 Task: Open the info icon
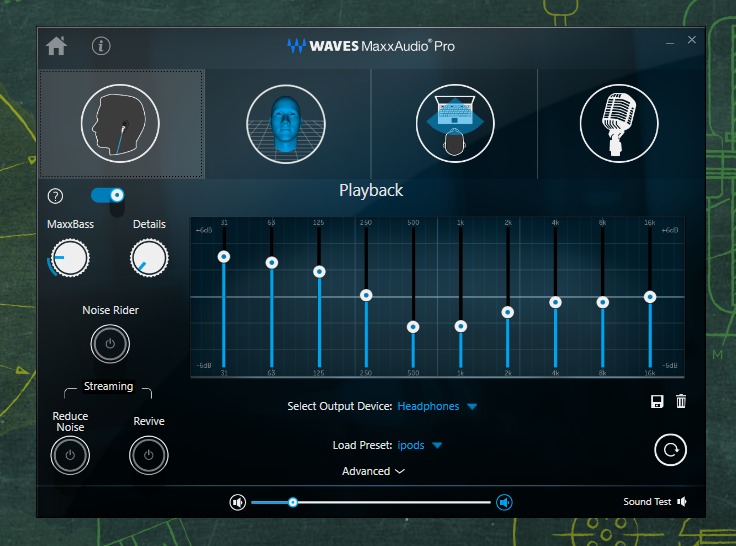tap(101, 46)
